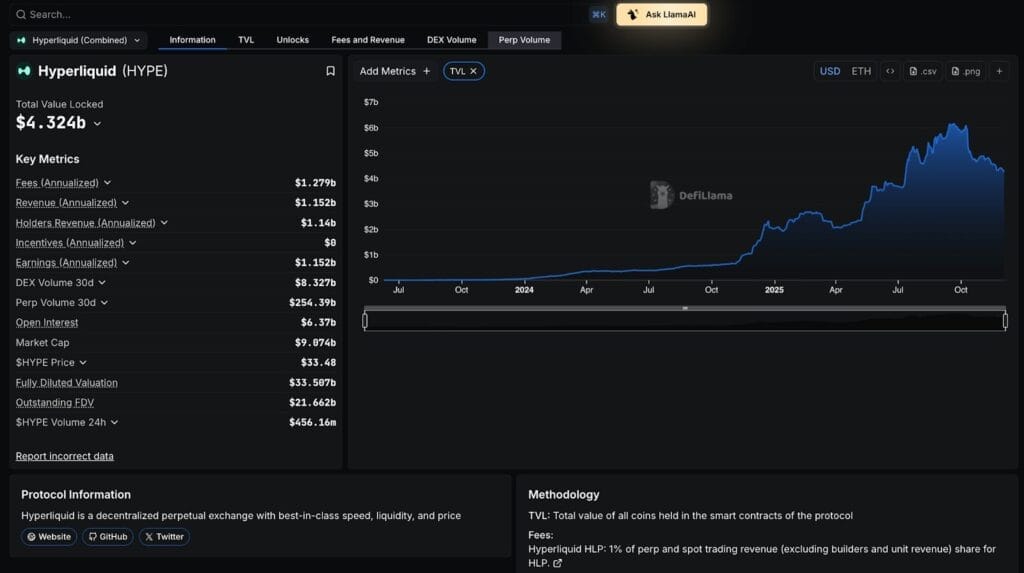Click the search magnifier icon
The width and height of the screenshot is (1024, 573).
point(21,14)
